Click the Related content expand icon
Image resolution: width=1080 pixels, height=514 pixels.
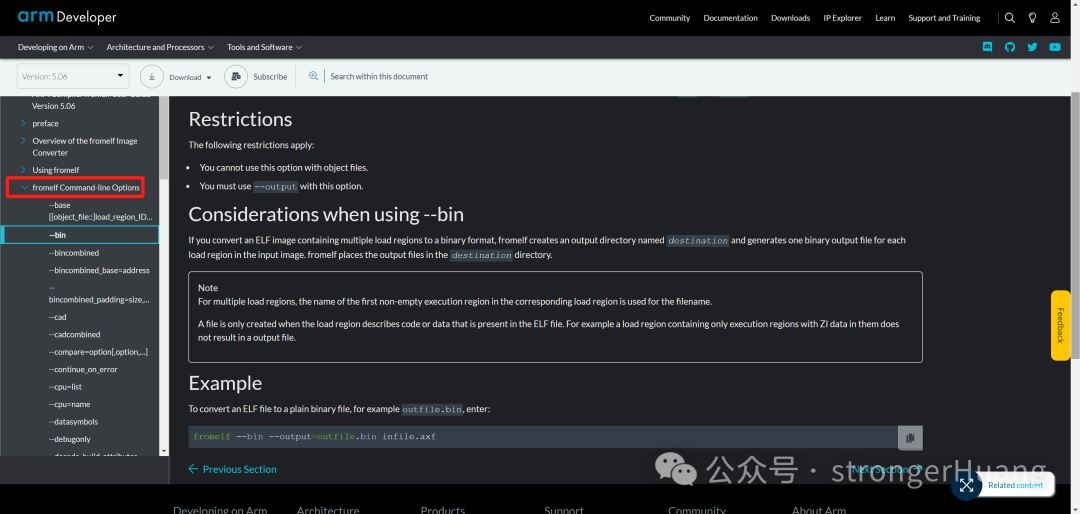pyautogui.click(x=966, y=485)
